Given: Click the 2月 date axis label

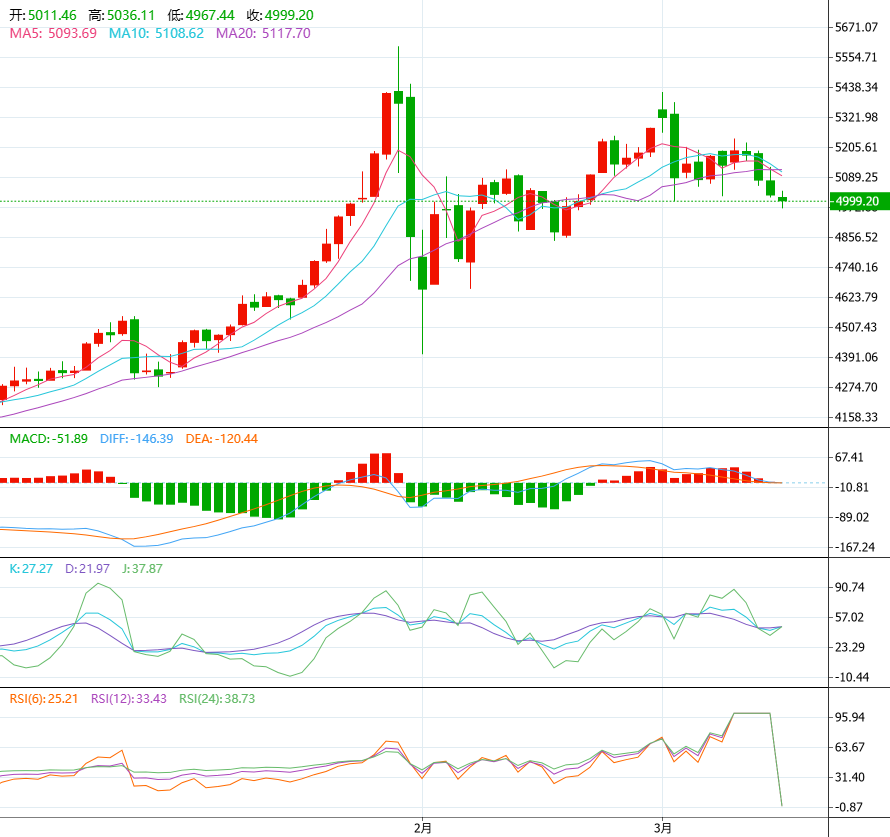Looking at the screenshot, I should click(423, 827).
